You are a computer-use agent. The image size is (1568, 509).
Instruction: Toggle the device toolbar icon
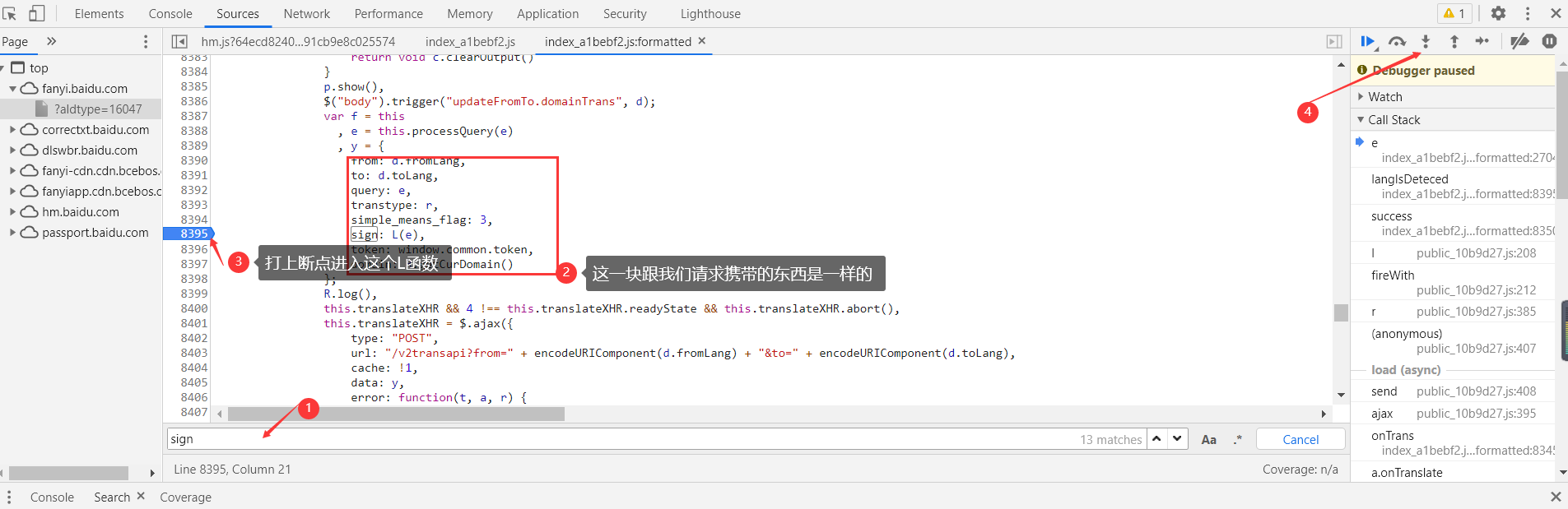(x=37, y=13)
